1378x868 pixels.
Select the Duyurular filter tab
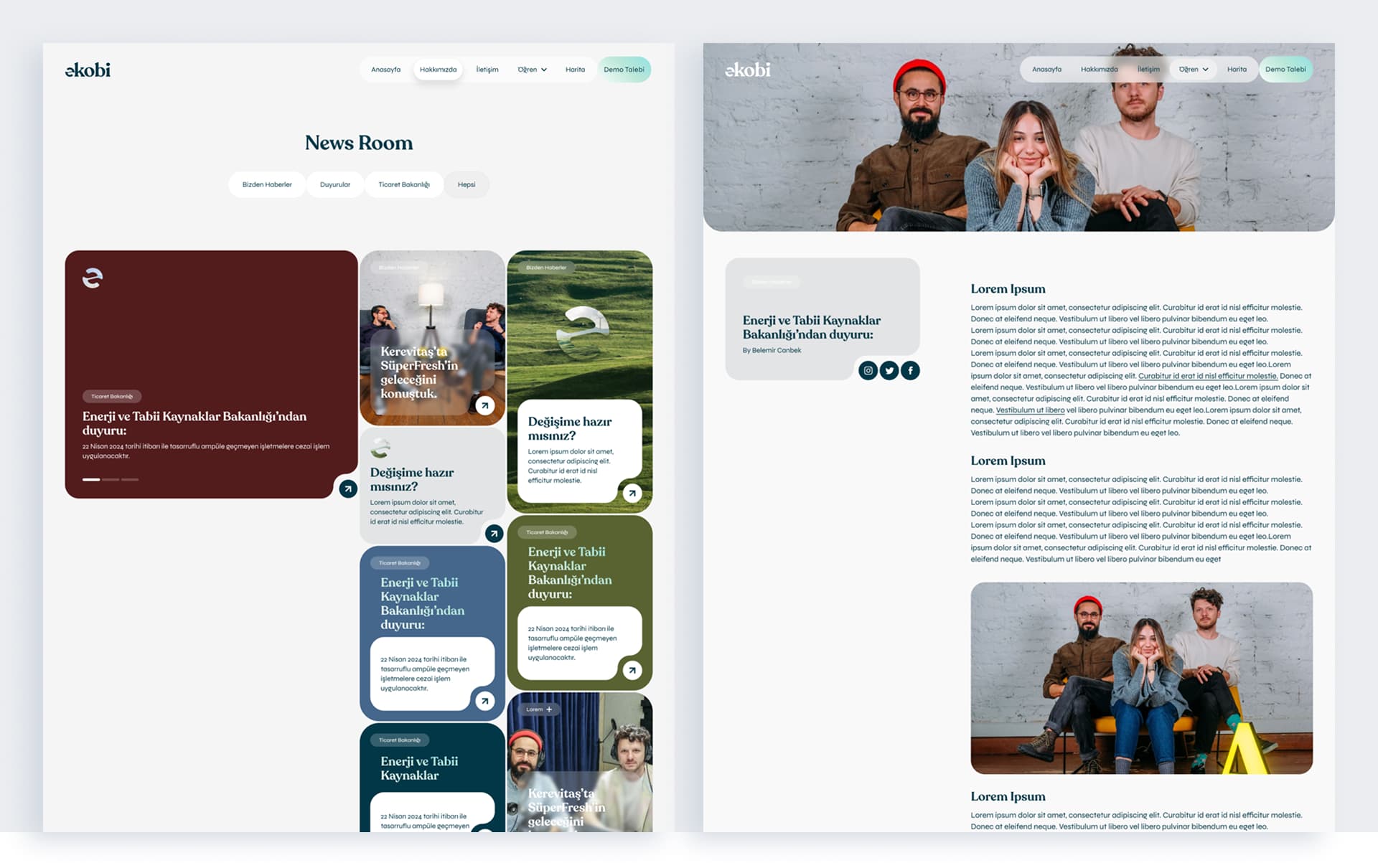335,184
